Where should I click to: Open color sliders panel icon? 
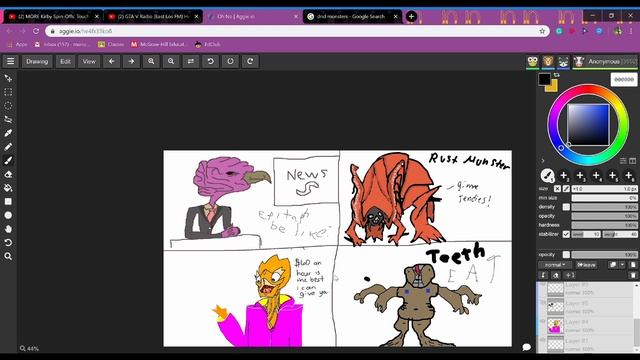pyautogui.click(x=623, y=161)
